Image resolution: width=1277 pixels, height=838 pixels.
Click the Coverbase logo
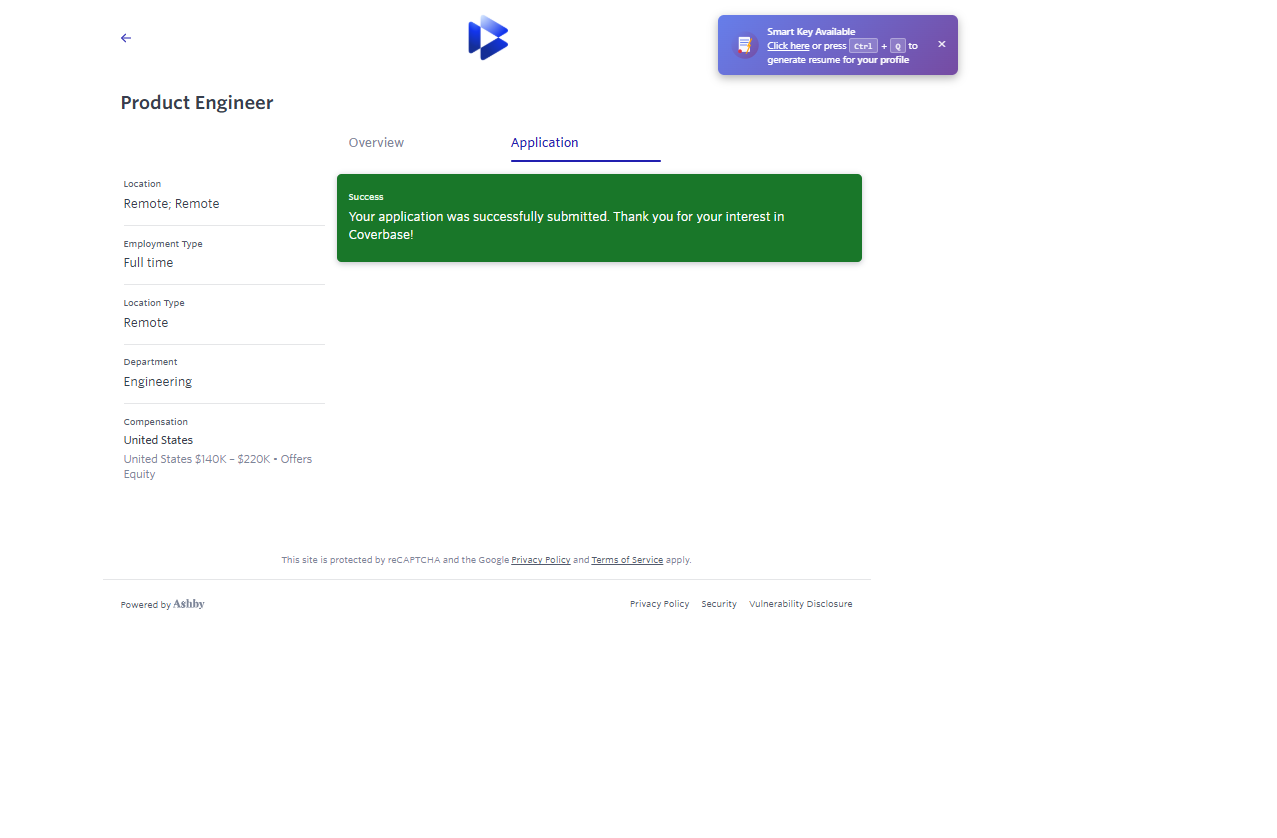coord(488,38)
